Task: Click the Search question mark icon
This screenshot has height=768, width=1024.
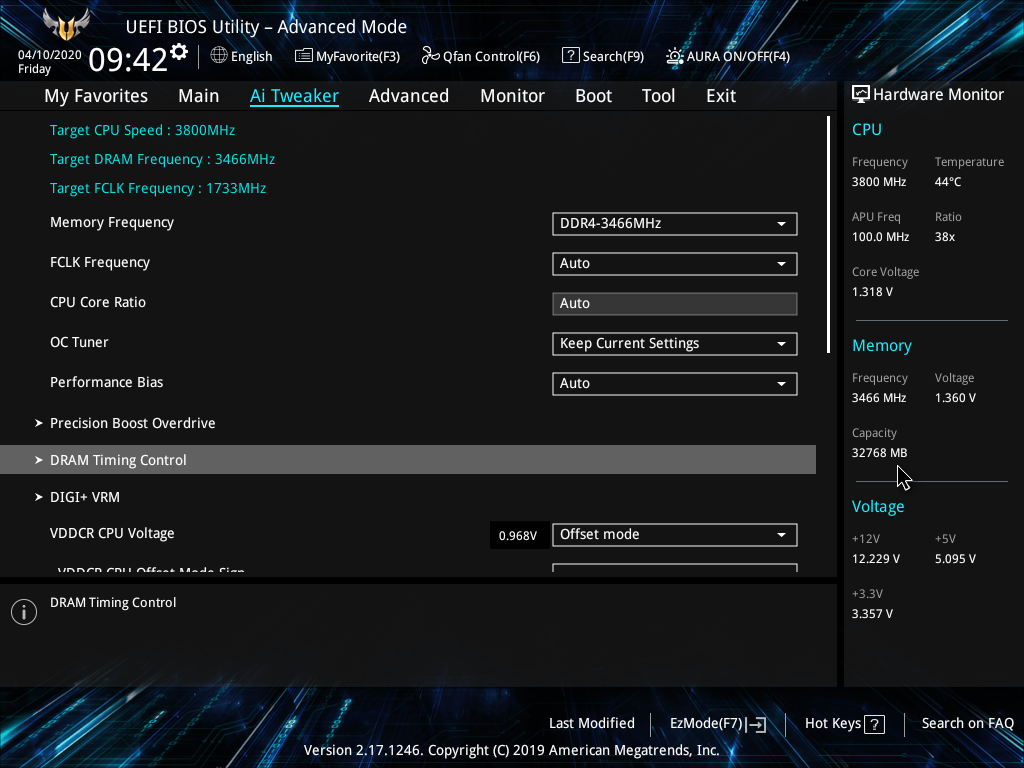Action: point(570,56)
